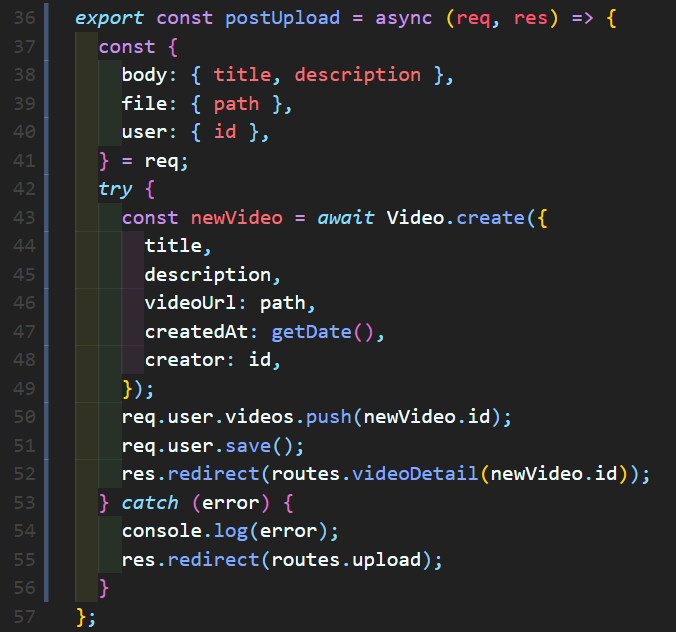Click line number 43 in the gutter

tap(24, 218)
